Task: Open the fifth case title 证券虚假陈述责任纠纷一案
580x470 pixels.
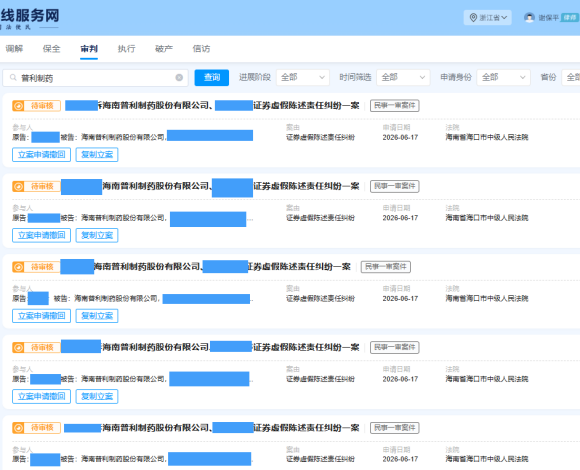Action: click(x=306, y=428)
